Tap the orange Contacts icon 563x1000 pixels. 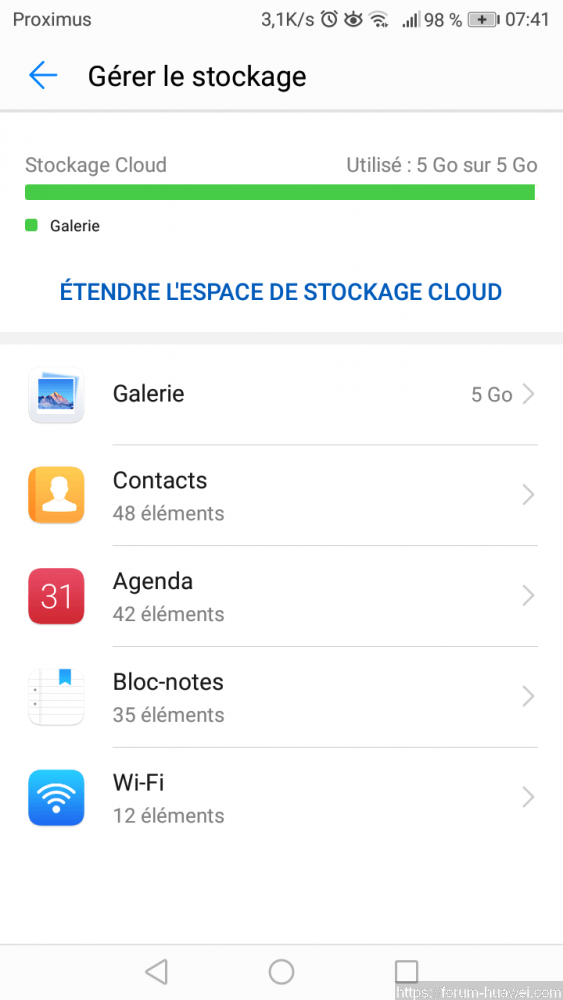click(56, 496)
